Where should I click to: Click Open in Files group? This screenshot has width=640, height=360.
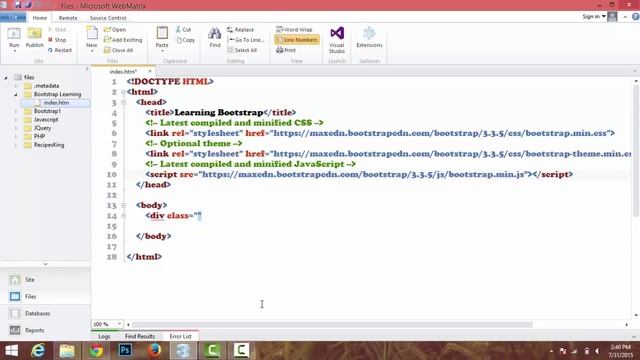tap(115, 29)
